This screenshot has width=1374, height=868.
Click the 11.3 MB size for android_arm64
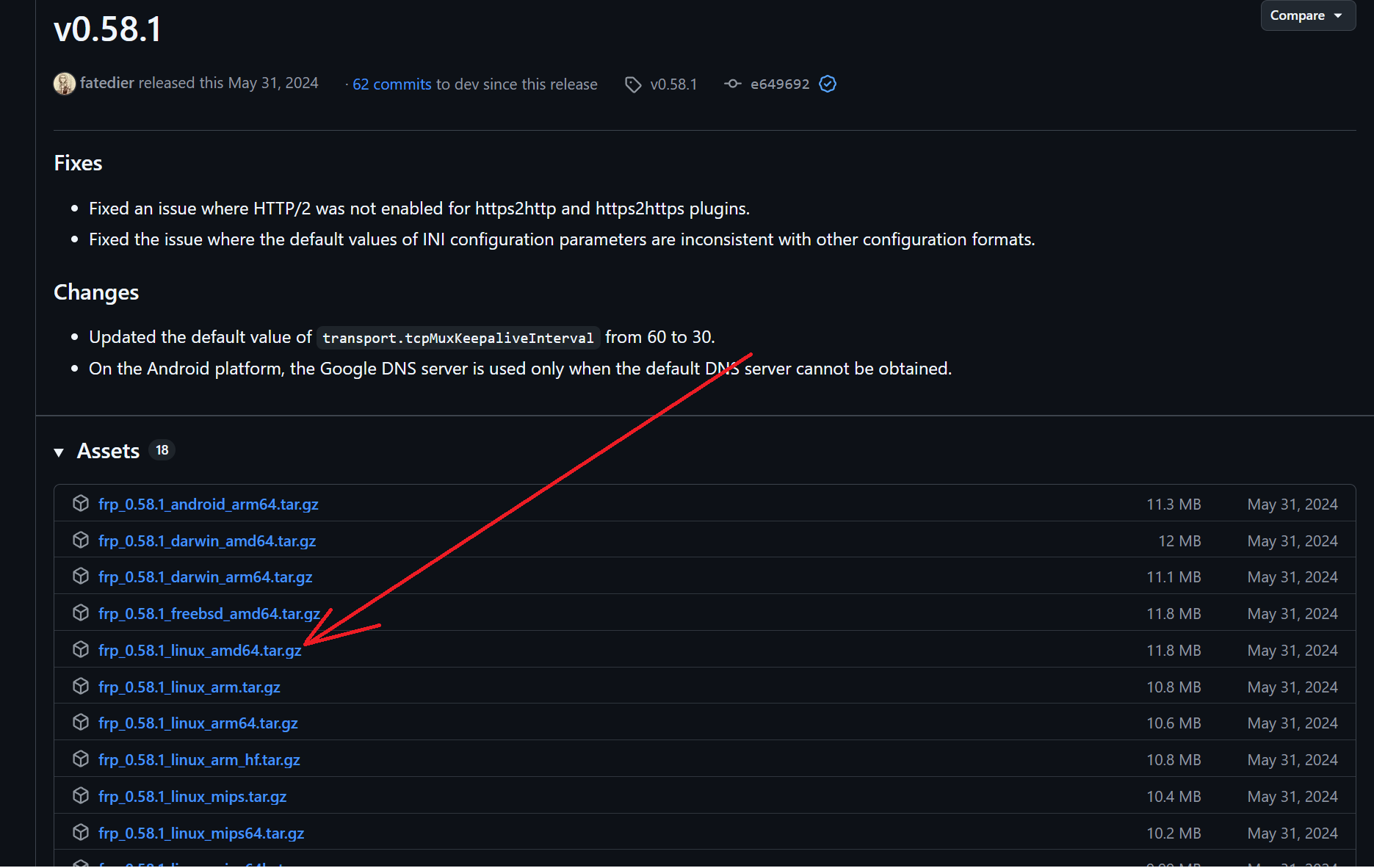(x=1174, y=504)
